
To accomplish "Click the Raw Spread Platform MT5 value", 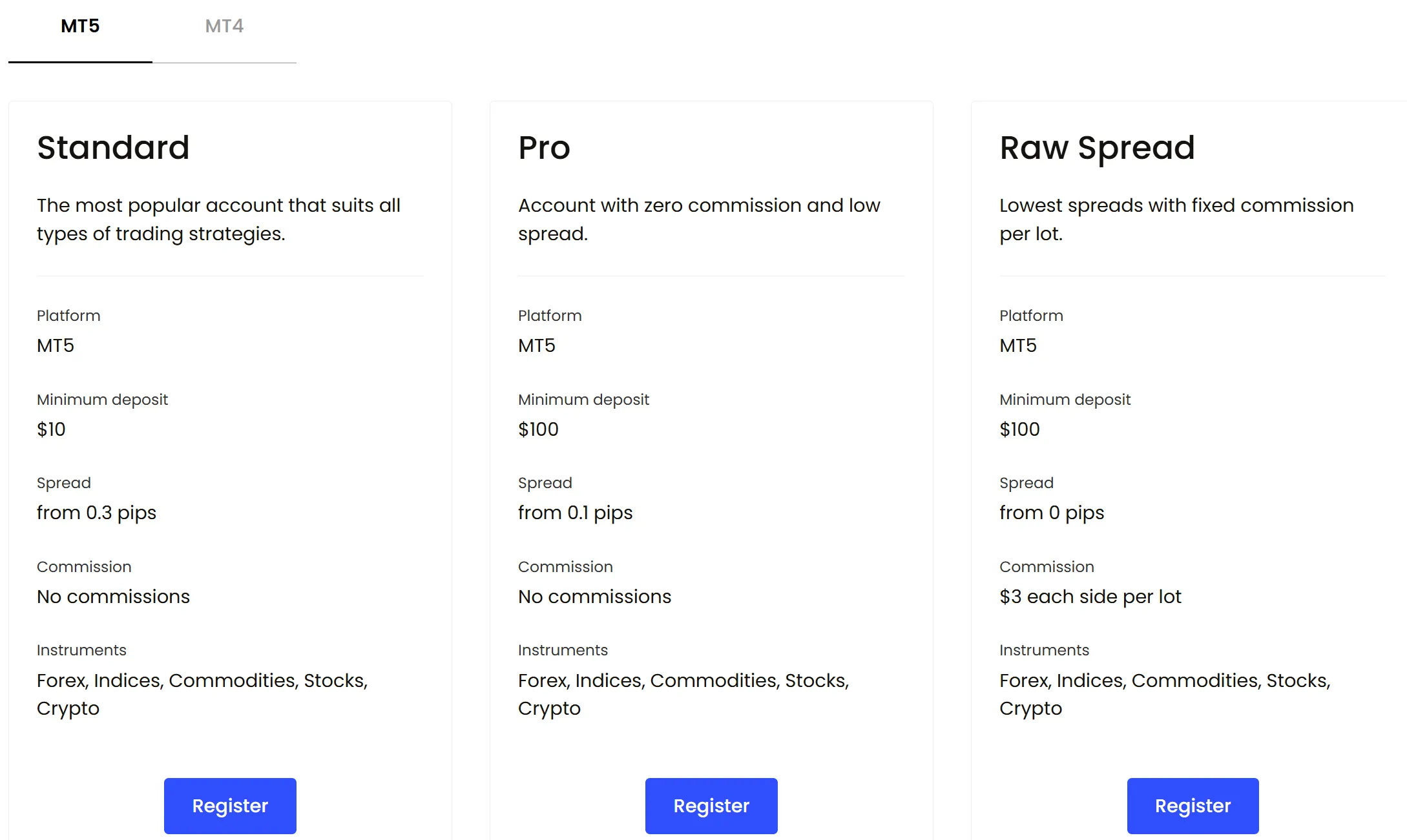I will pos(1017,345).
